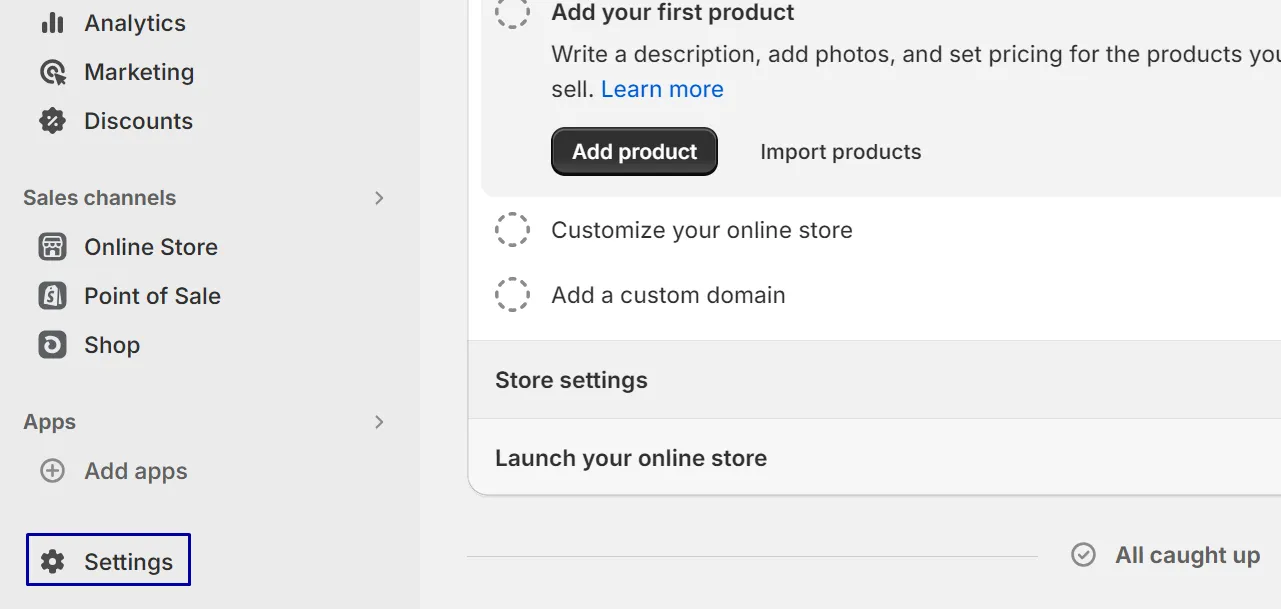Check off the Add a custom domain circle

coord(512,295)
